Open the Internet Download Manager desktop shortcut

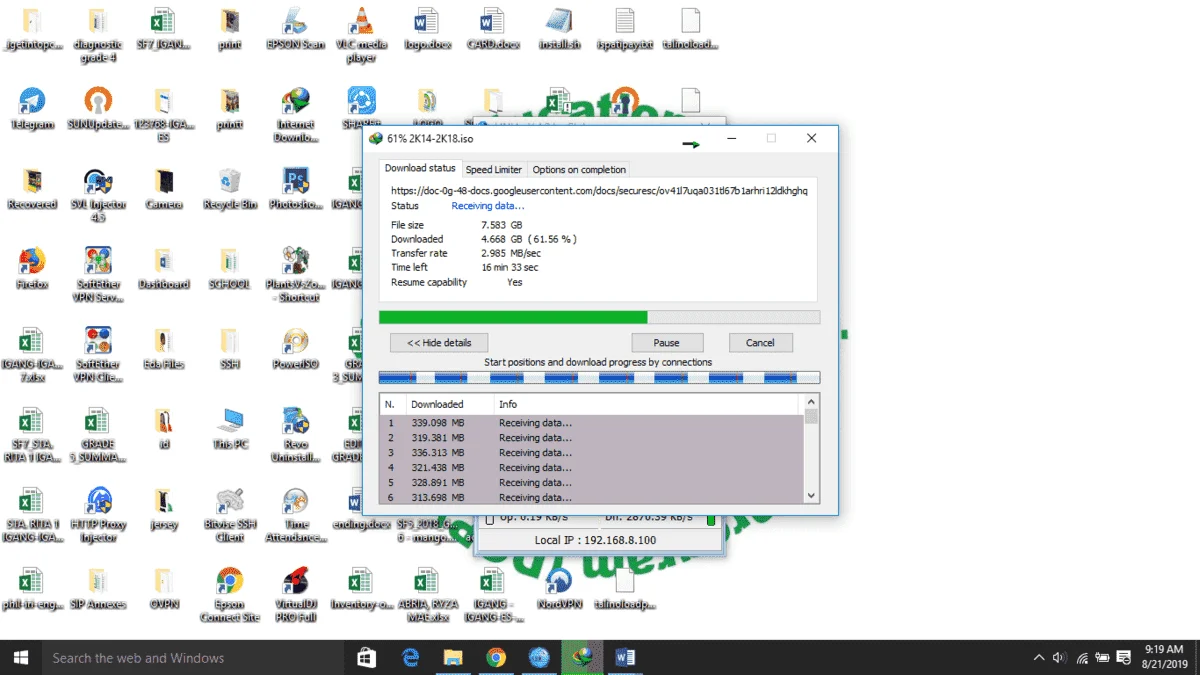click(x=295, y=115)
